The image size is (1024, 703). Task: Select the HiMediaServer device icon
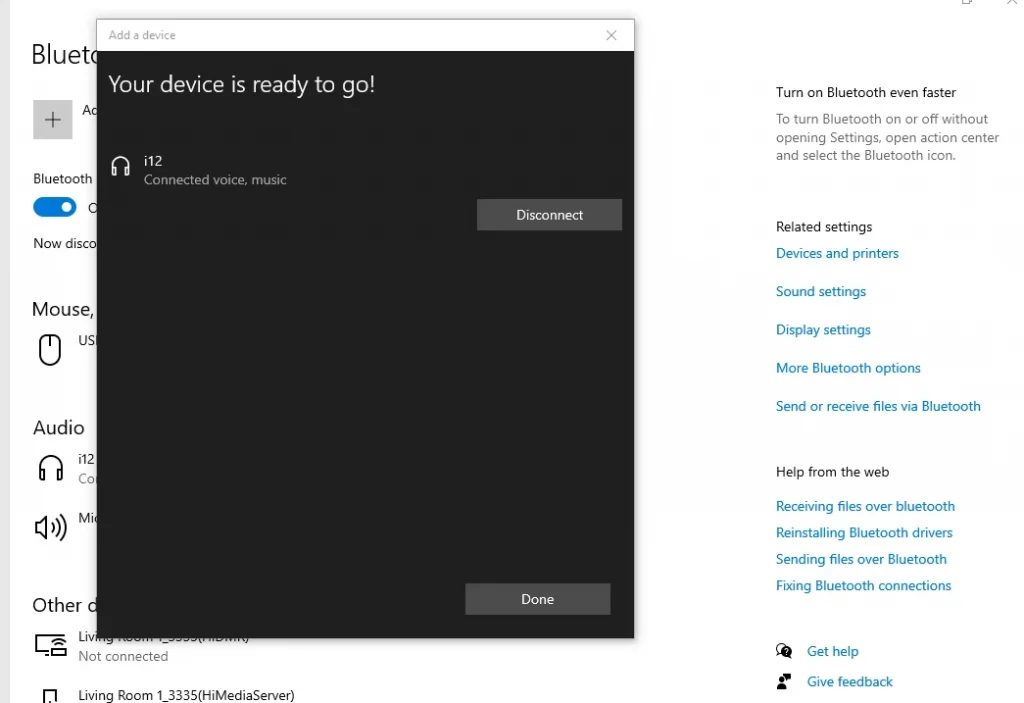tap(50, 695)
